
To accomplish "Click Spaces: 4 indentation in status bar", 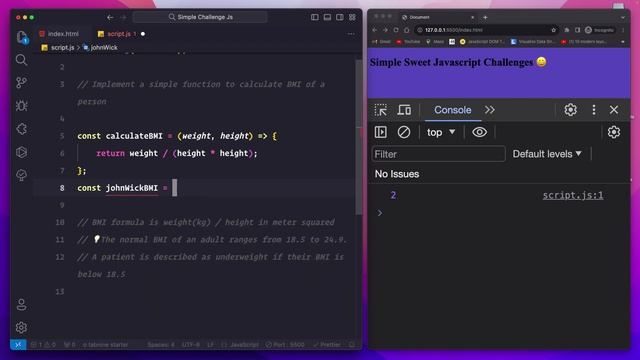I will 161,345.
